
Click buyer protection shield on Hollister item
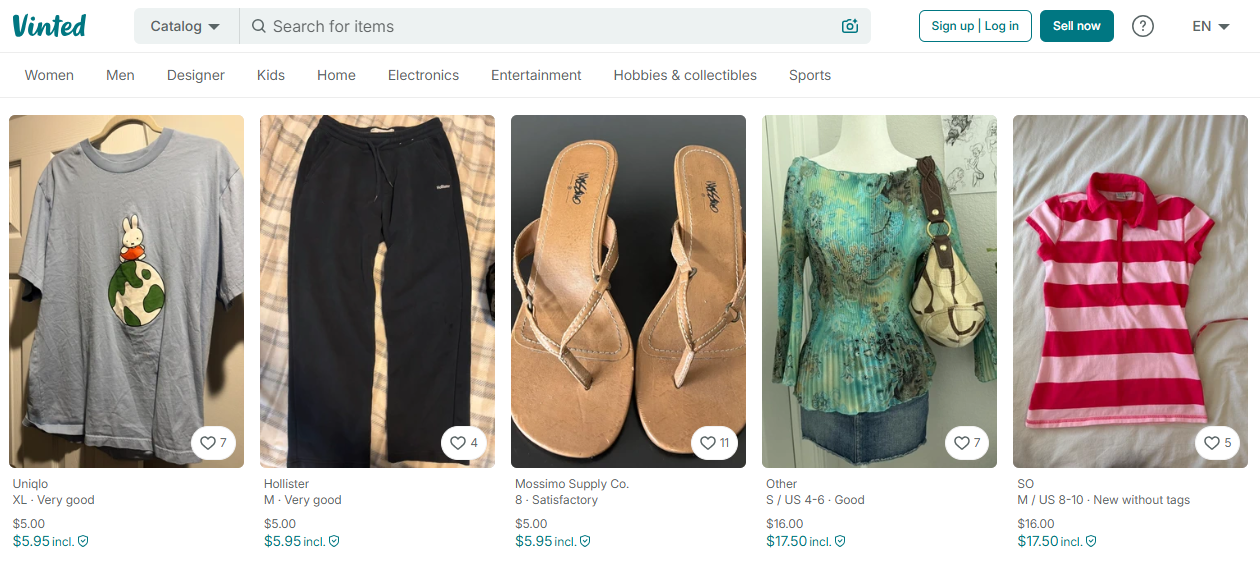[x=334, y=541]
